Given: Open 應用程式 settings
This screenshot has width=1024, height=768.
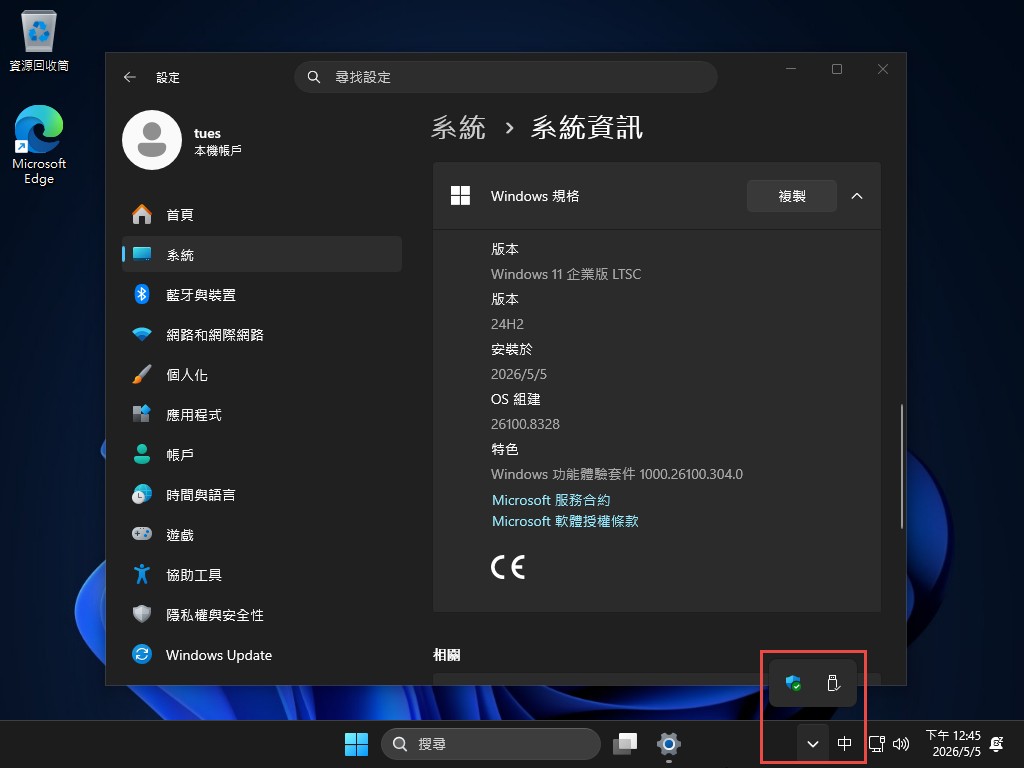Looking at the screenshot, I should click(262, 415).
